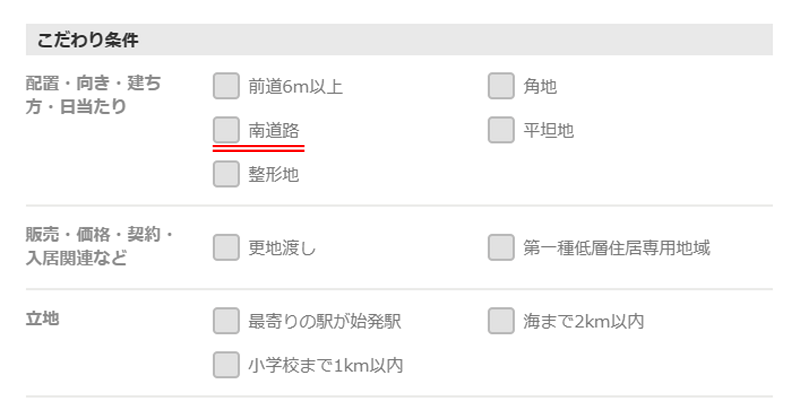This screenshot has width=800, height=410.
Task: Click the こだわり条件 section header
Action: (88, 40)
